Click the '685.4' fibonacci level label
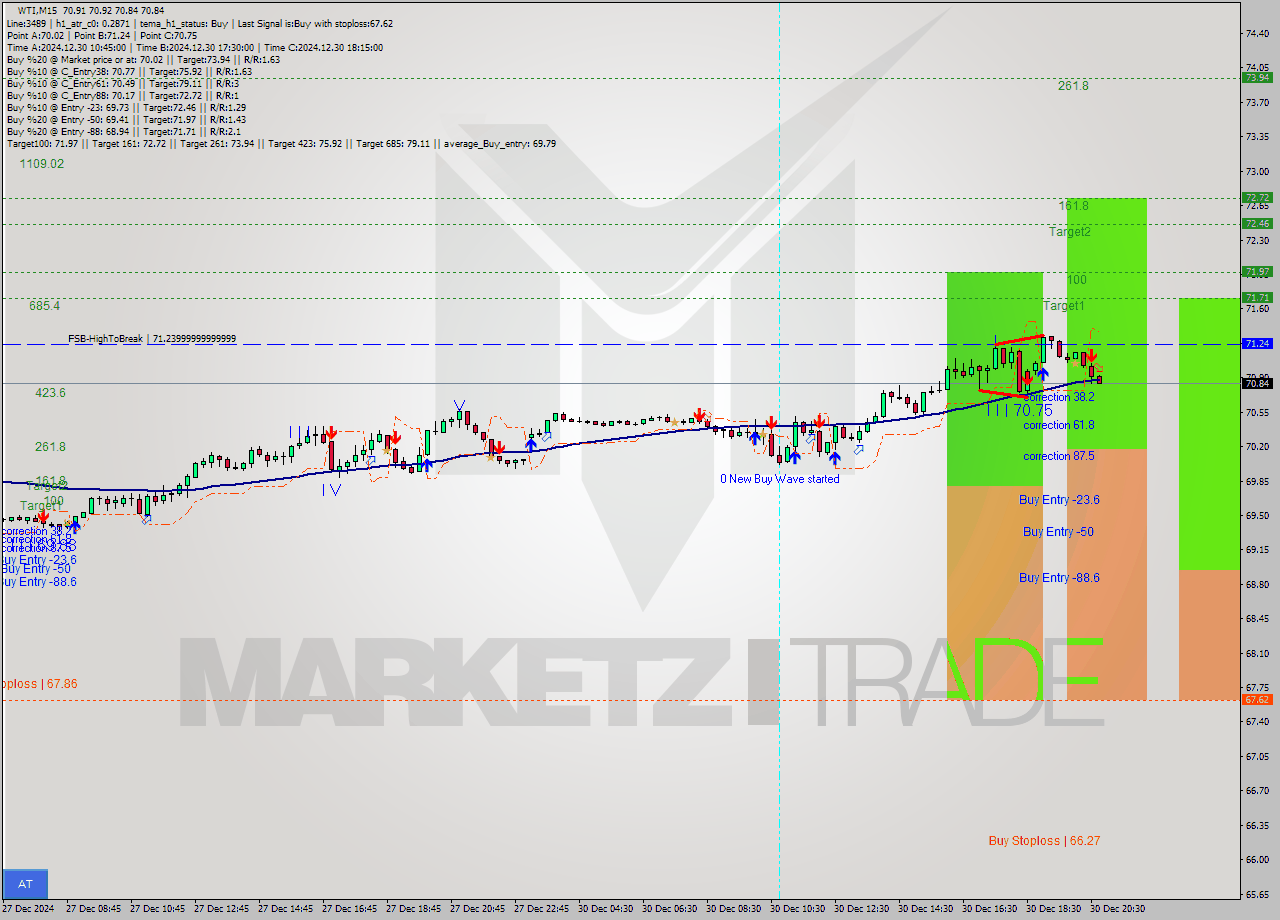1280x920 pixels. 45,305
